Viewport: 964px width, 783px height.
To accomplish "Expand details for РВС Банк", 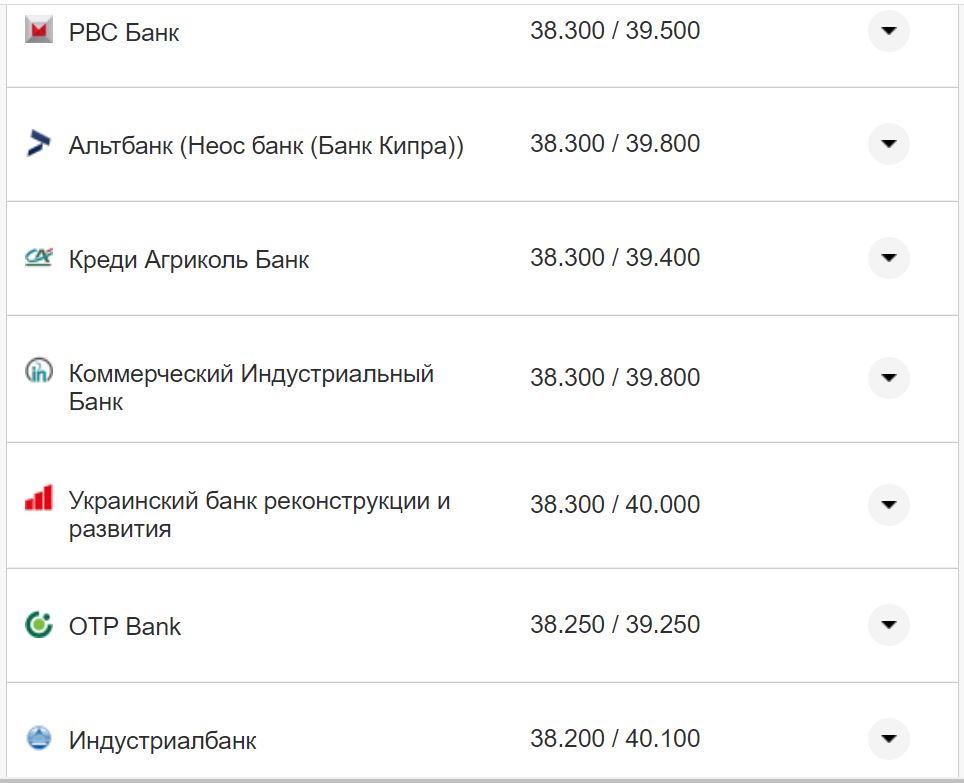I will [888, 32].
